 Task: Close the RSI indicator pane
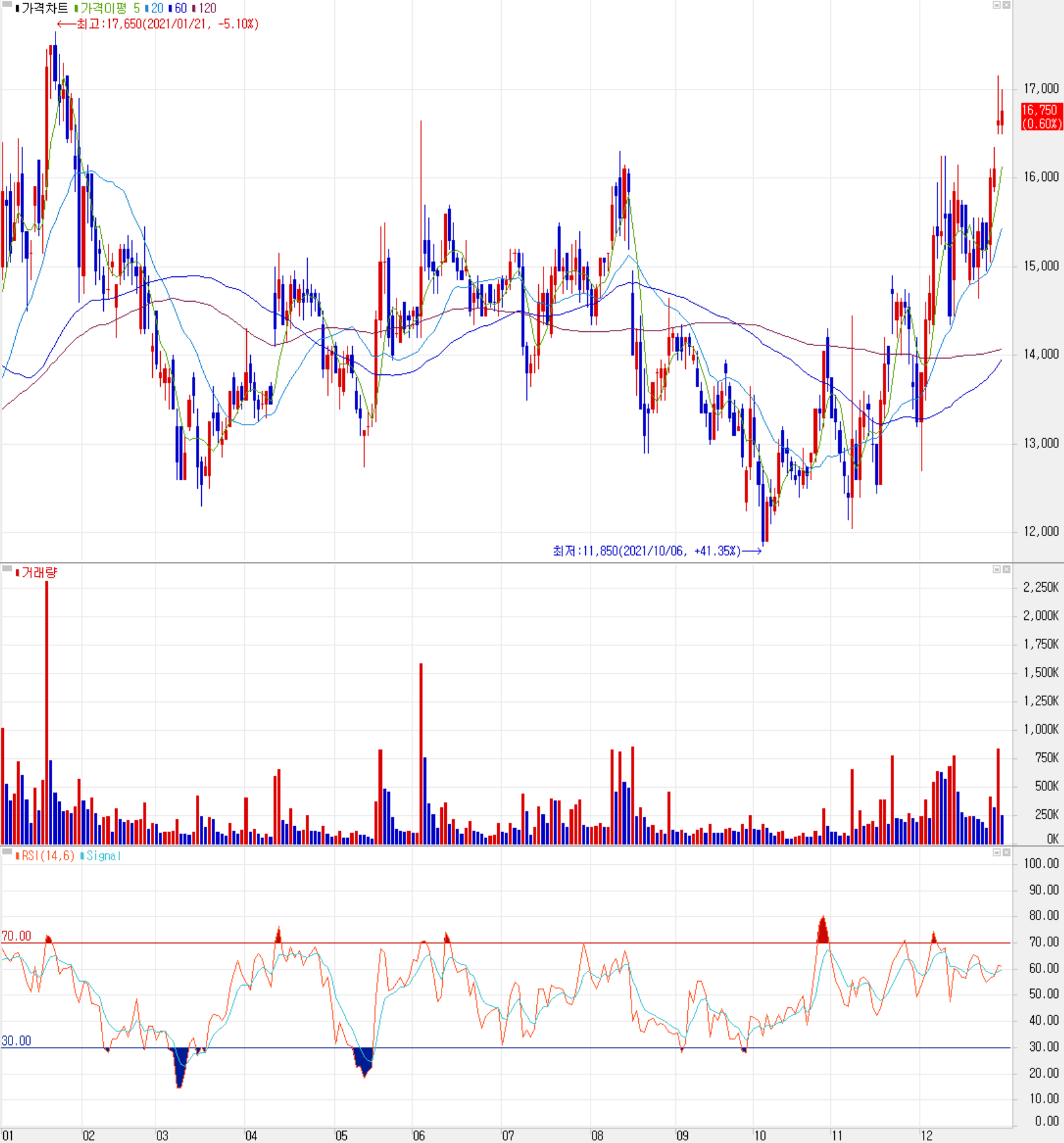(x=1007, y=852)
